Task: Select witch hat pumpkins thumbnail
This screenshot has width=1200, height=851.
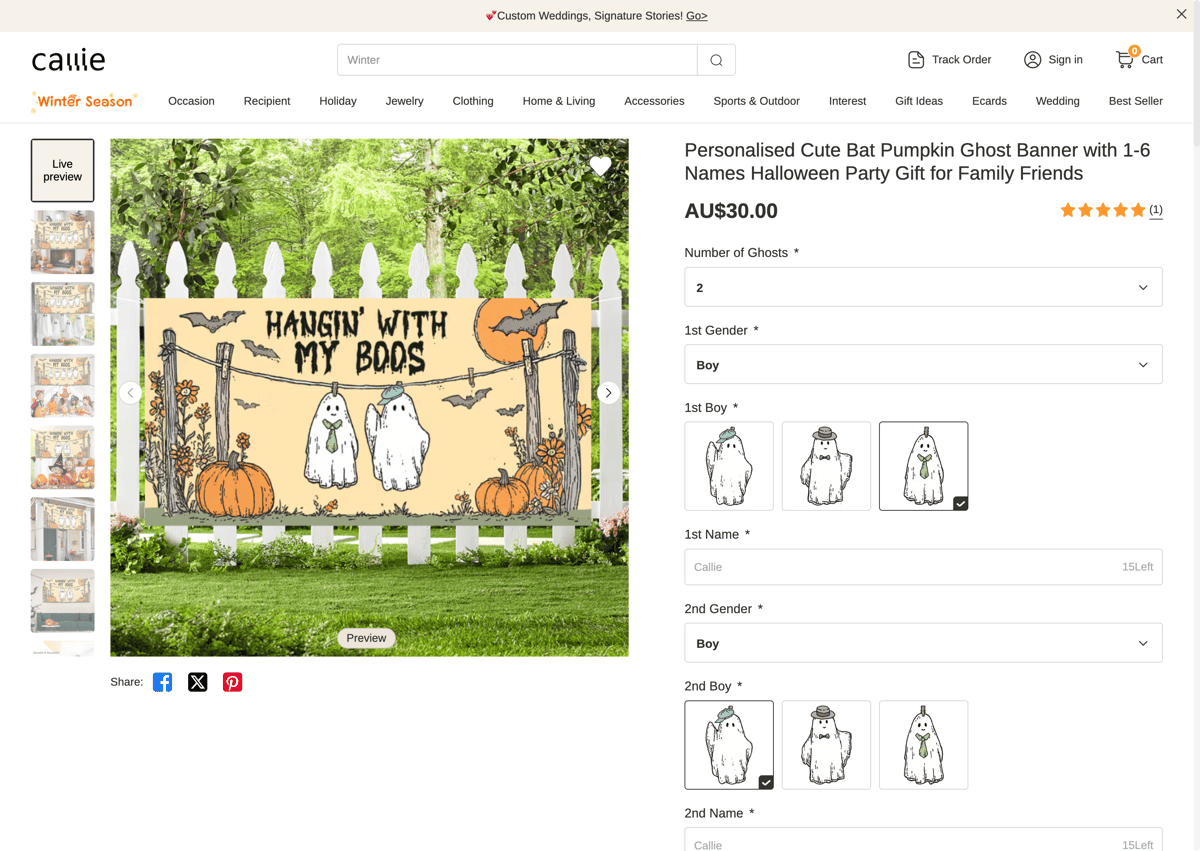Action: pos(63,458)
